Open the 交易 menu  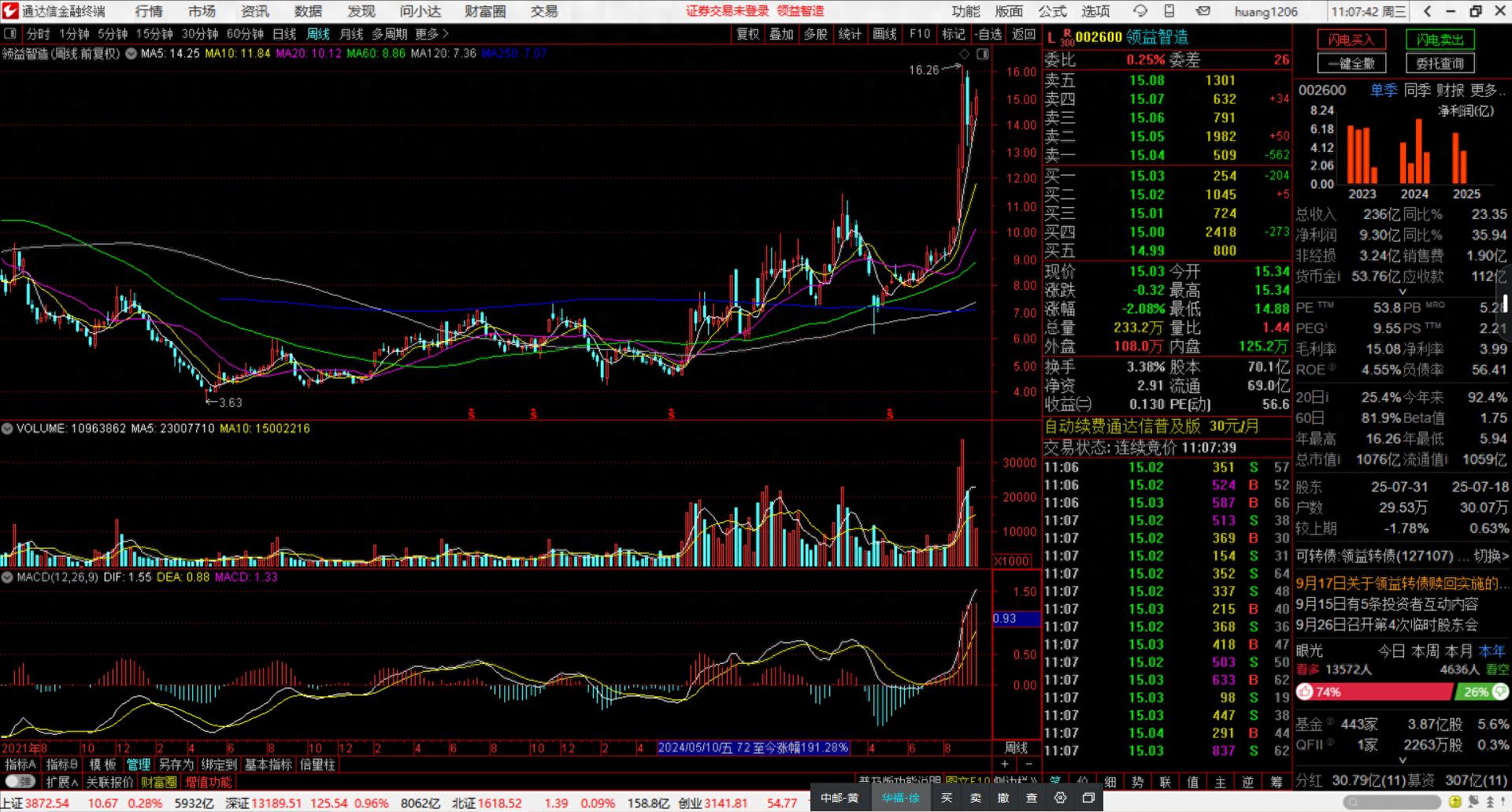pyautogui.click(x=544, y=11)
